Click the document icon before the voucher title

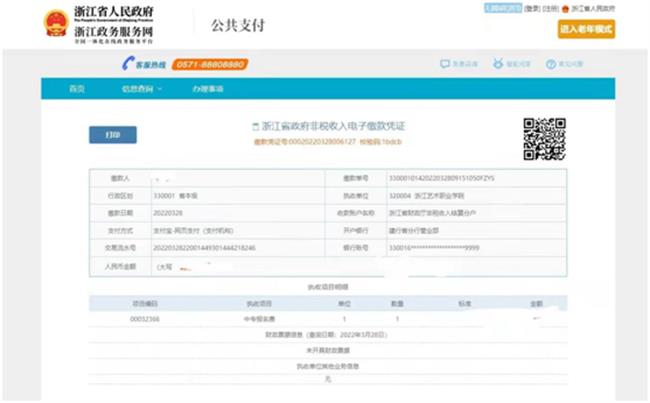(254, 127)
